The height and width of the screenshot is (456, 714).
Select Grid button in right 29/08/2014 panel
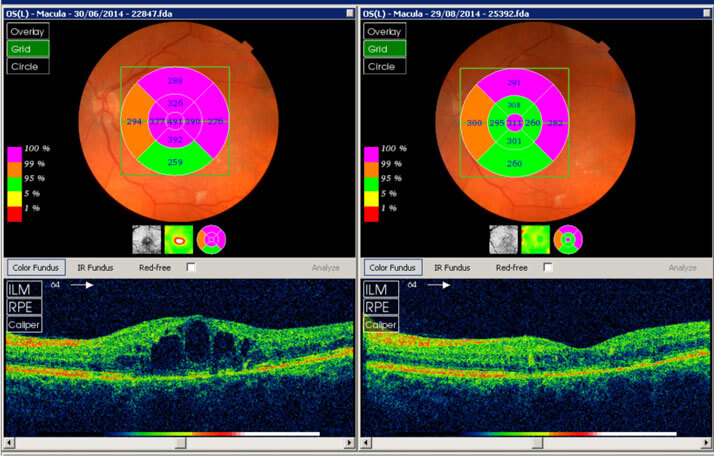pyautogui.click(x=384, y=49)
